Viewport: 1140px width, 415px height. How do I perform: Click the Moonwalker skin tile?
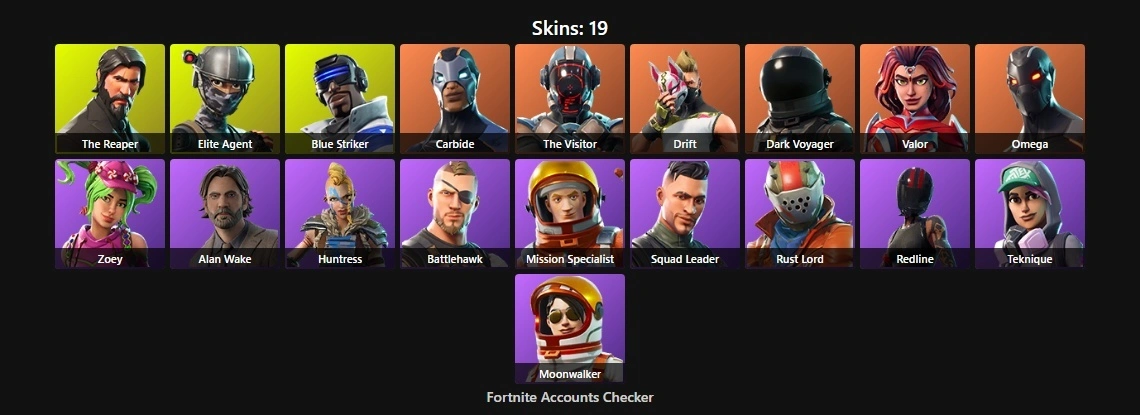click(570, 329)
